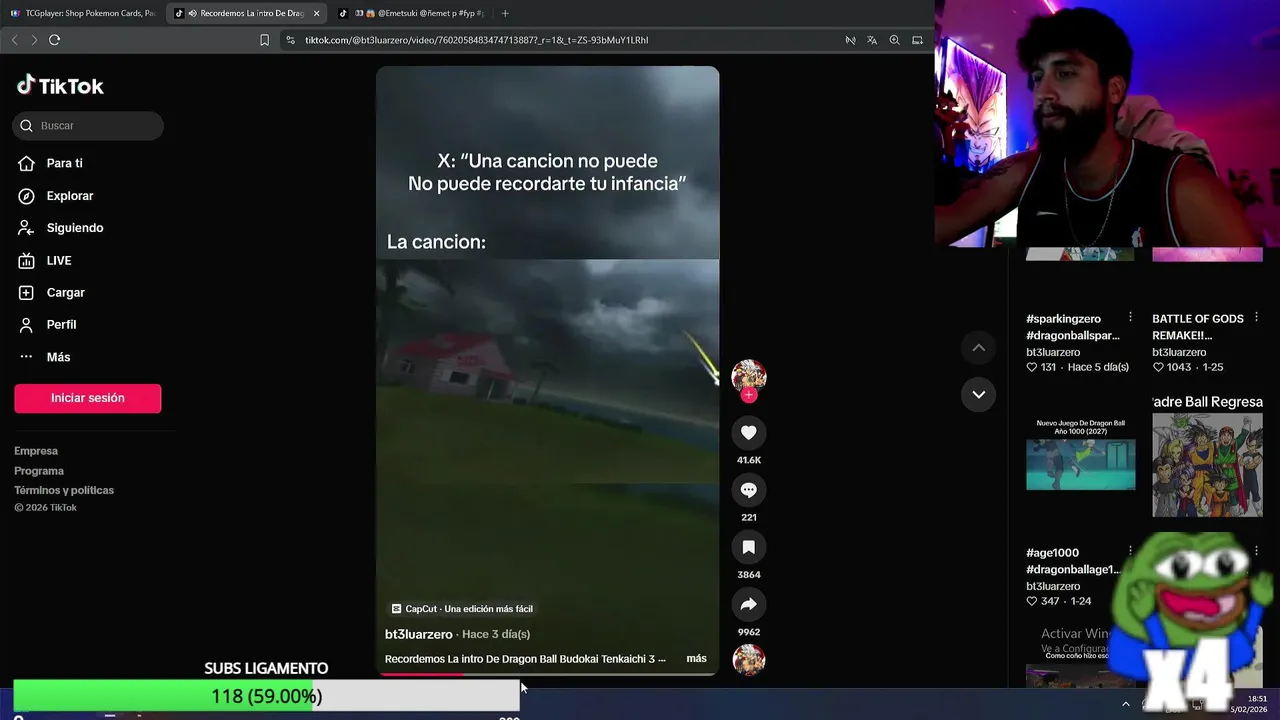Screen dimensions: 1280x720
Task: Click the 131 likes heart icon
Action: click(1032, 367)
